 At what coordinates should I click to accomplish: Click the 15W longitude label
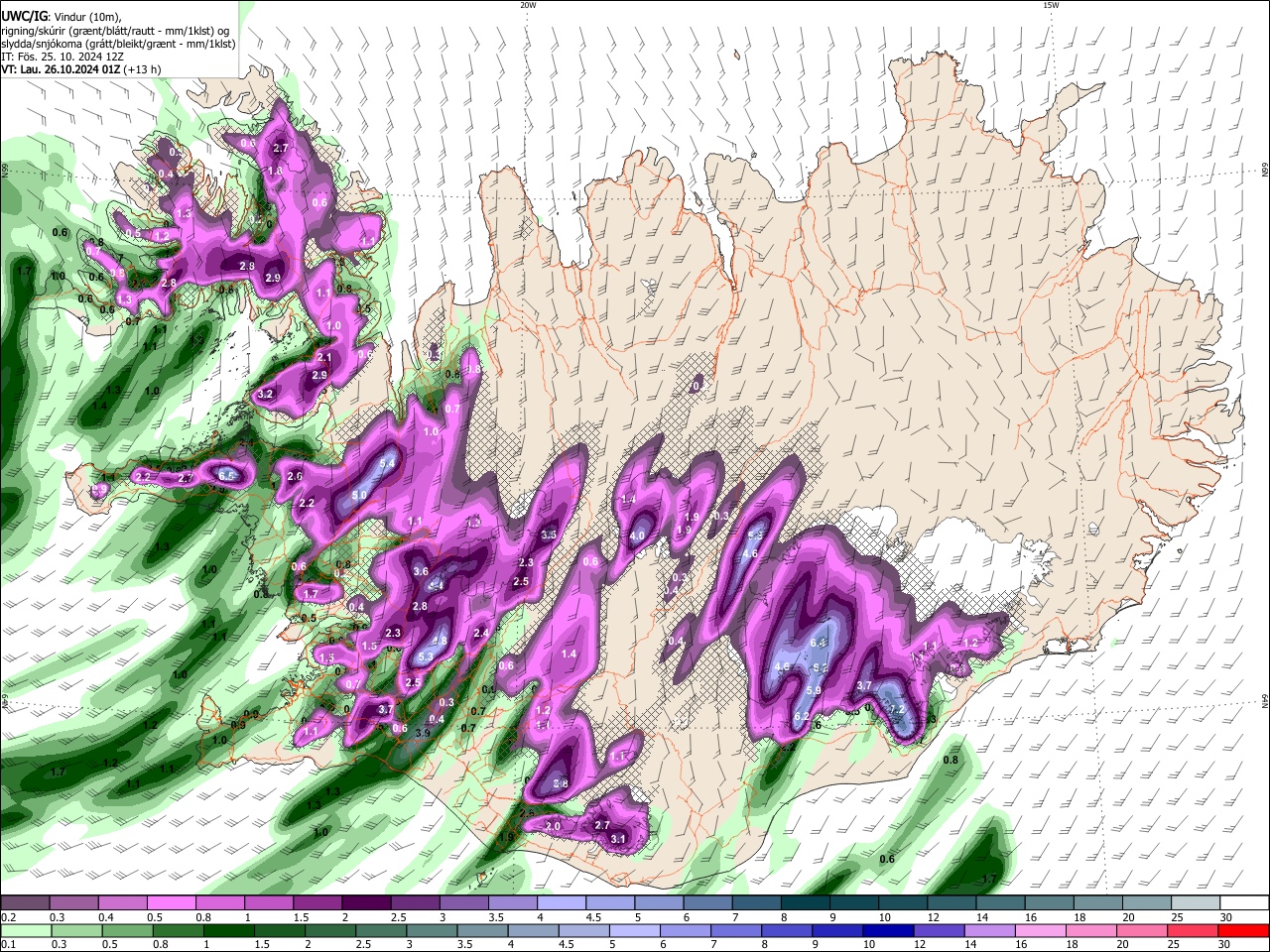point(1051,5)
